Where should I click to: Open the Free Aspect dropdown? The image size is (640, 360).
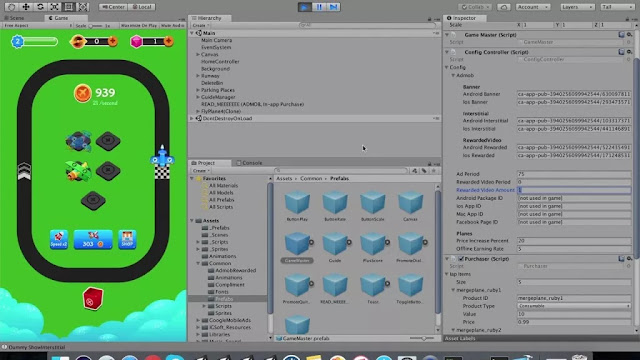tap(38, 25)
